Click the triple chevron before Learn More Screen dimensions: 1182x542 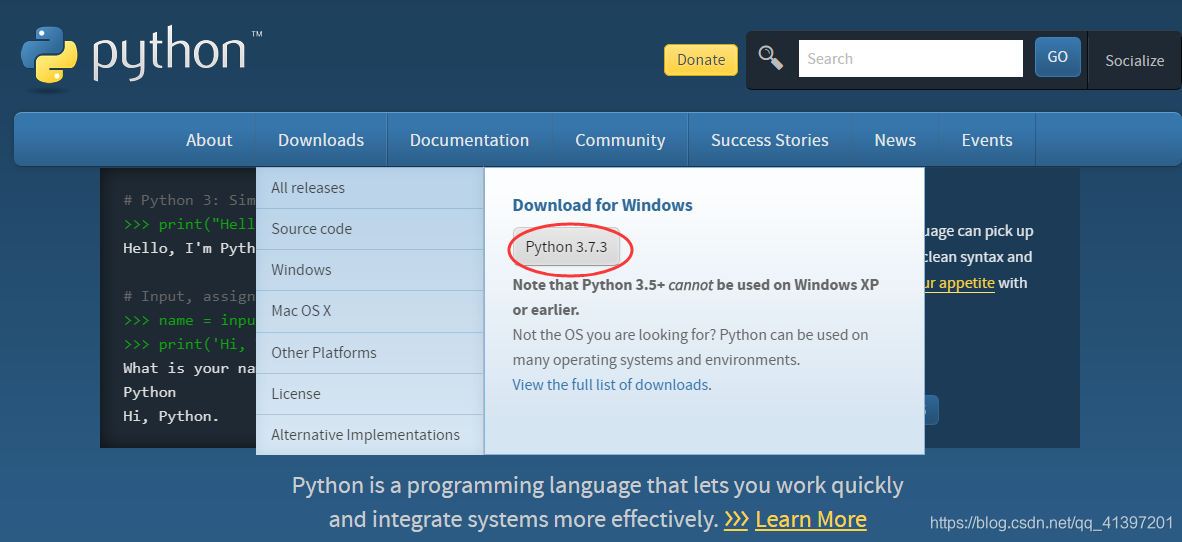tap(736, 519)
